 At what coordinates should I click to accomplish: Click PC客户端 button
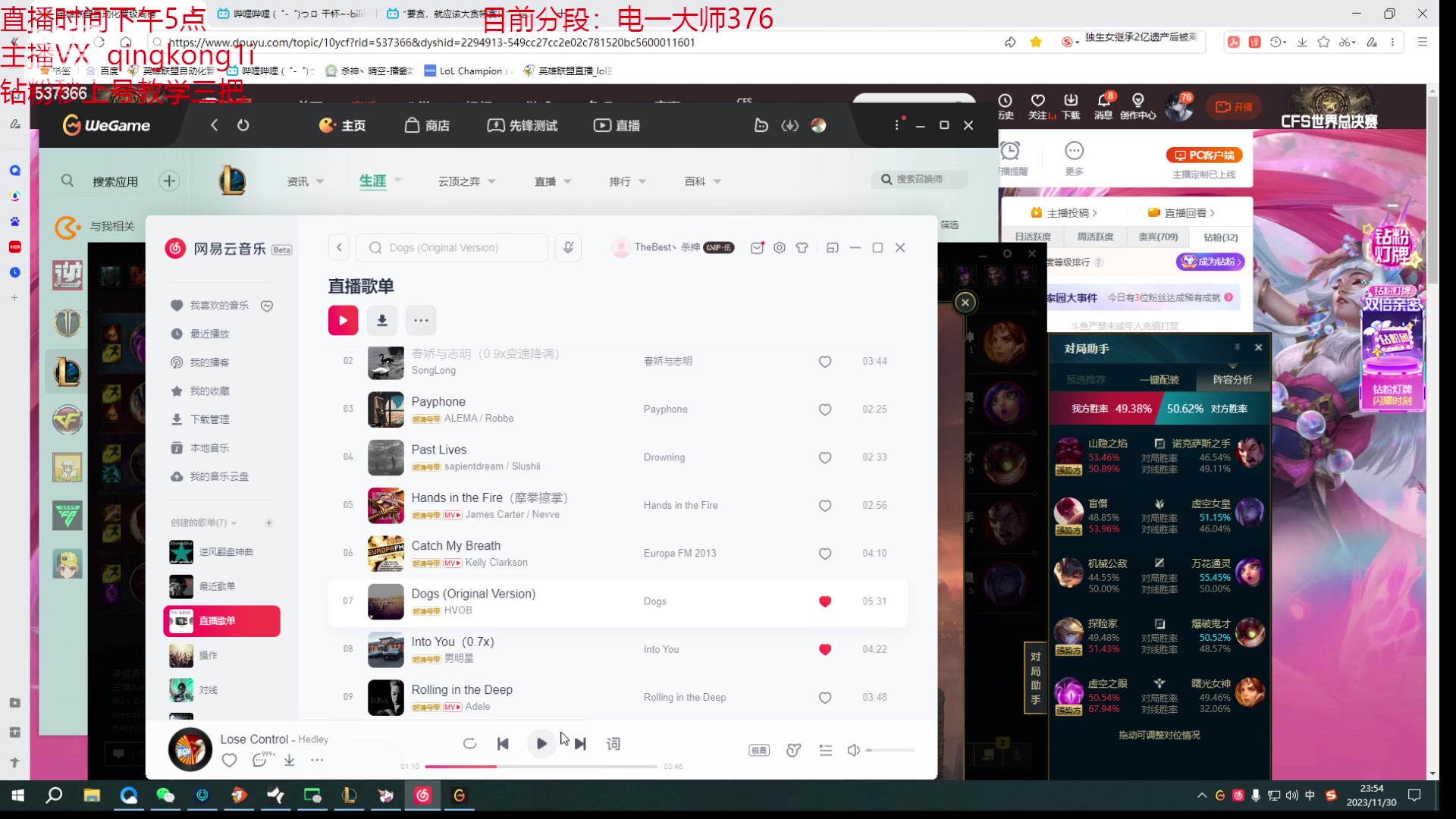pos(1204,155)
